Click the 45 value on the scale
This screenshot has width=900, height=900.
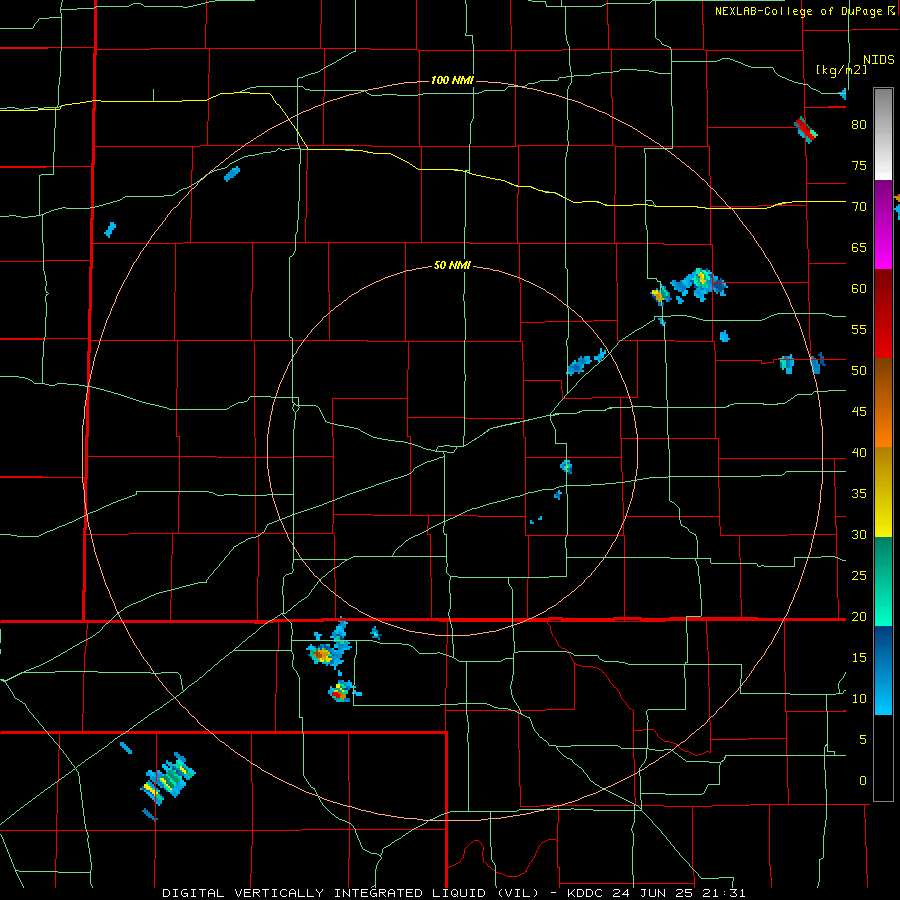point(859,412)
